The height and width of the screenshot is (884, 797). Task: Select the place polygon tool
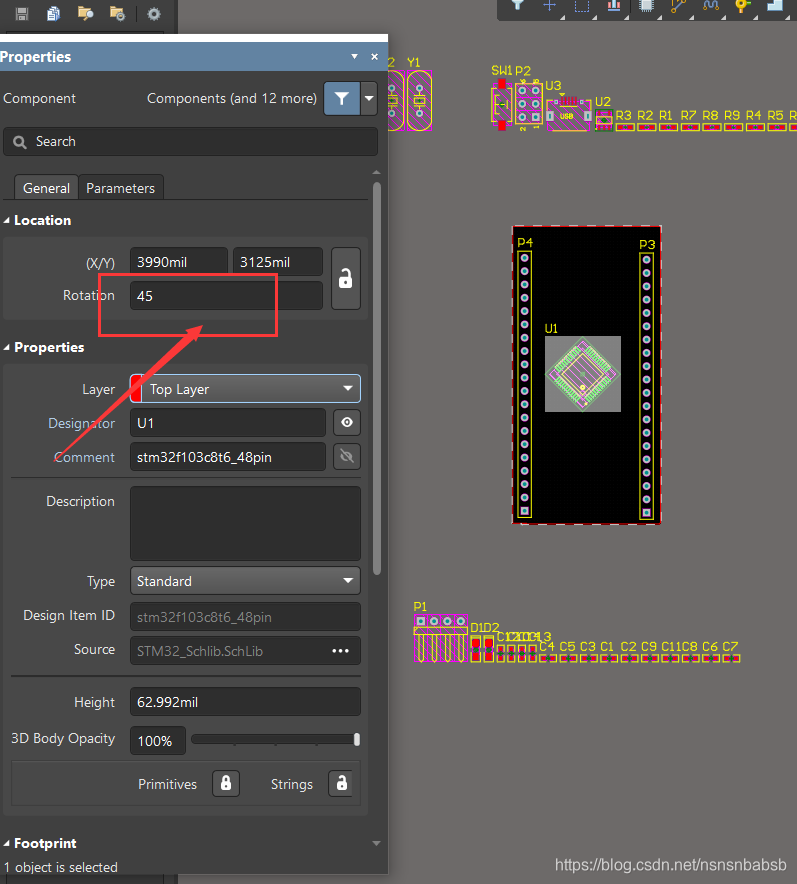pos(774,6)
